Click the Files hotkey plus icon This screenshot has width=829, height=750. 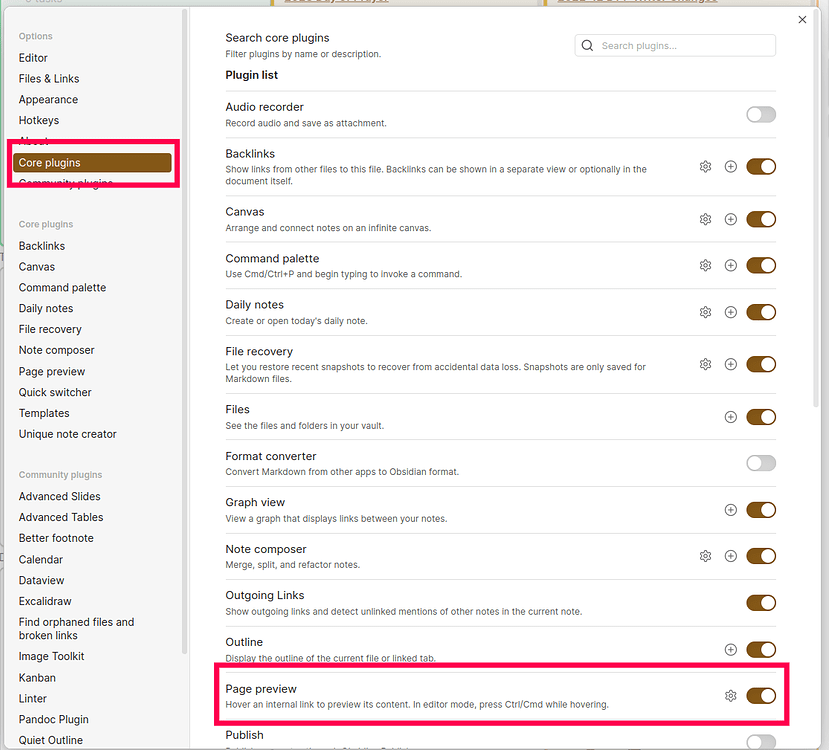[x=731, y=417]
